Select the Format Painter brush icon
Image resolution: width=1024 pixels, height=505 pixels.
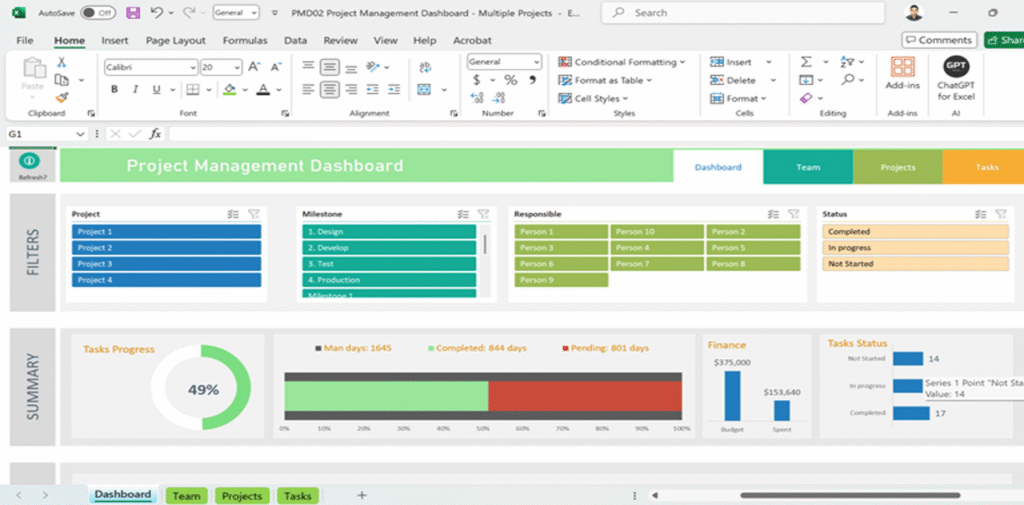click(62, 98)
